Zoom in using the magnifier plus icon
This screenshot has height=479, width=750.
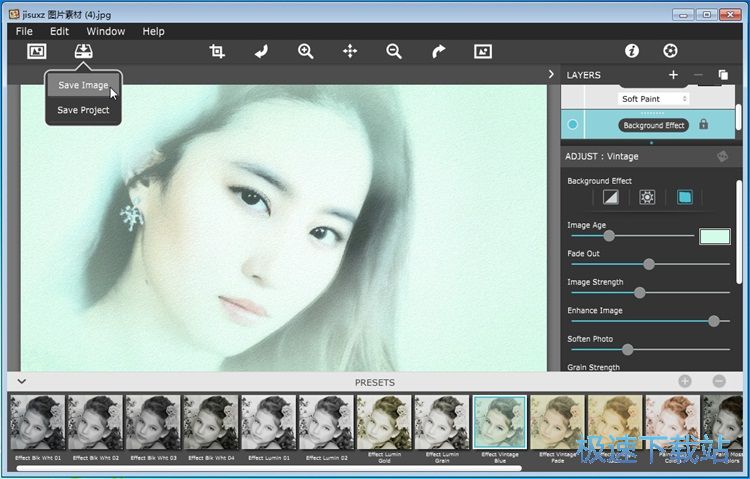coord(306,51)
